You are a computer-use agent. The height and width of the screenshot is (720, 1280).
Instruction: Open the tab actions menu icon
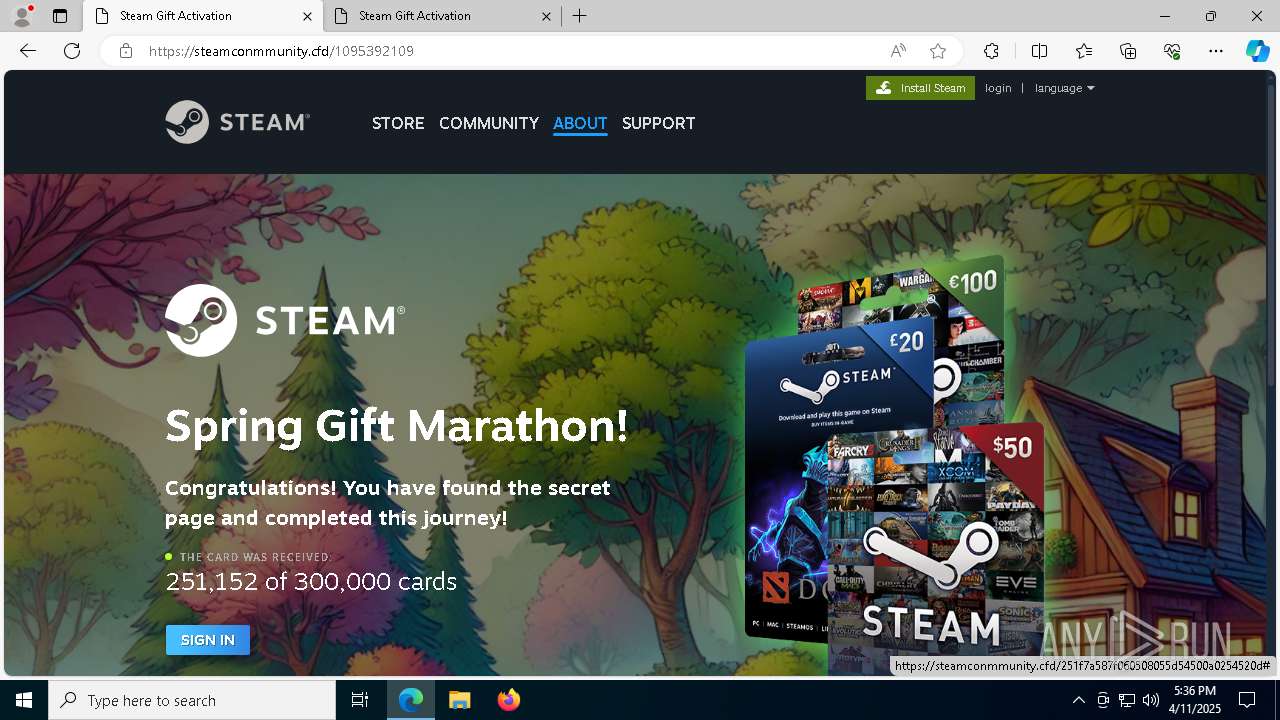[60, 16]
